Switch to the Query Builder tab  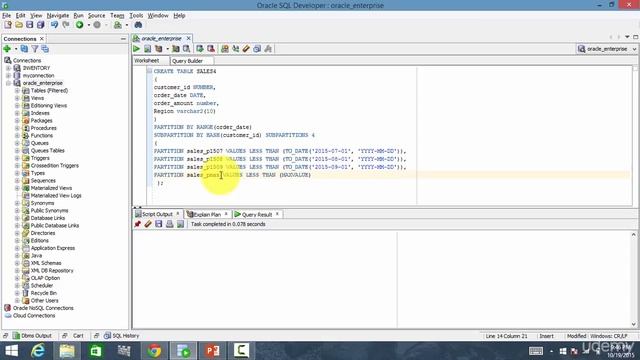pyautogui.click(x=187, y=61)
